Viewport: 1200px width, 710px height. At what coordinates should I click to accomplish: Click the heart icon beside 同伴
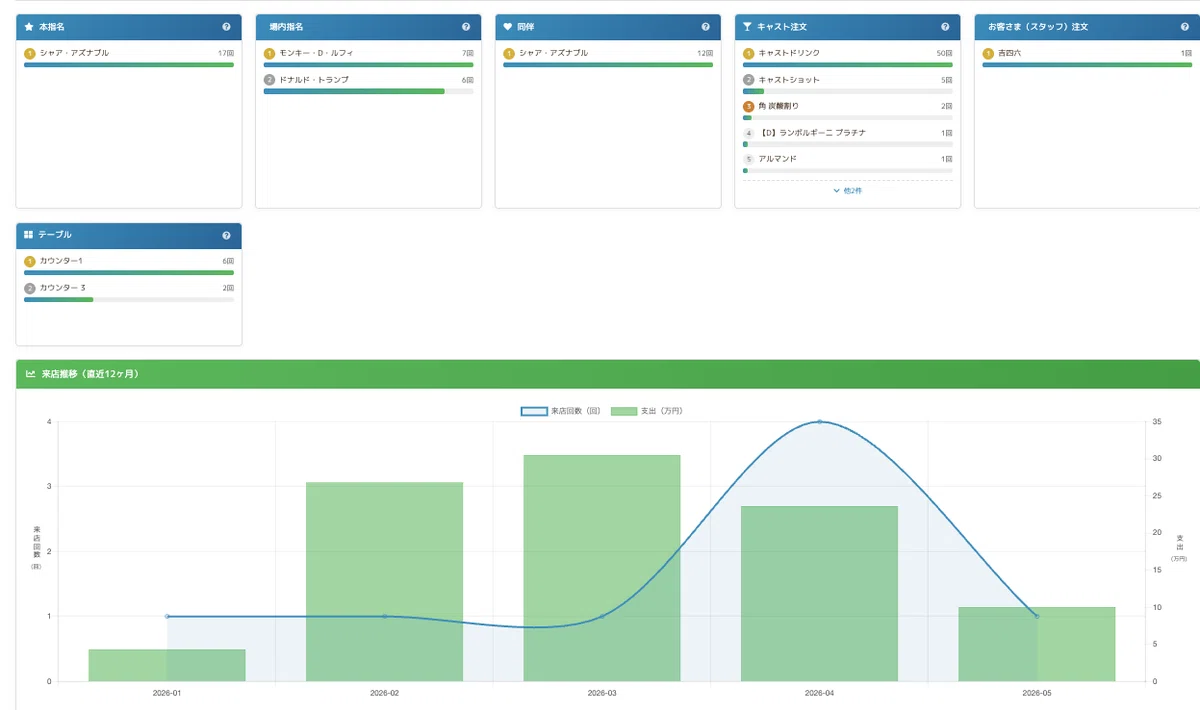tap(508, 27)
